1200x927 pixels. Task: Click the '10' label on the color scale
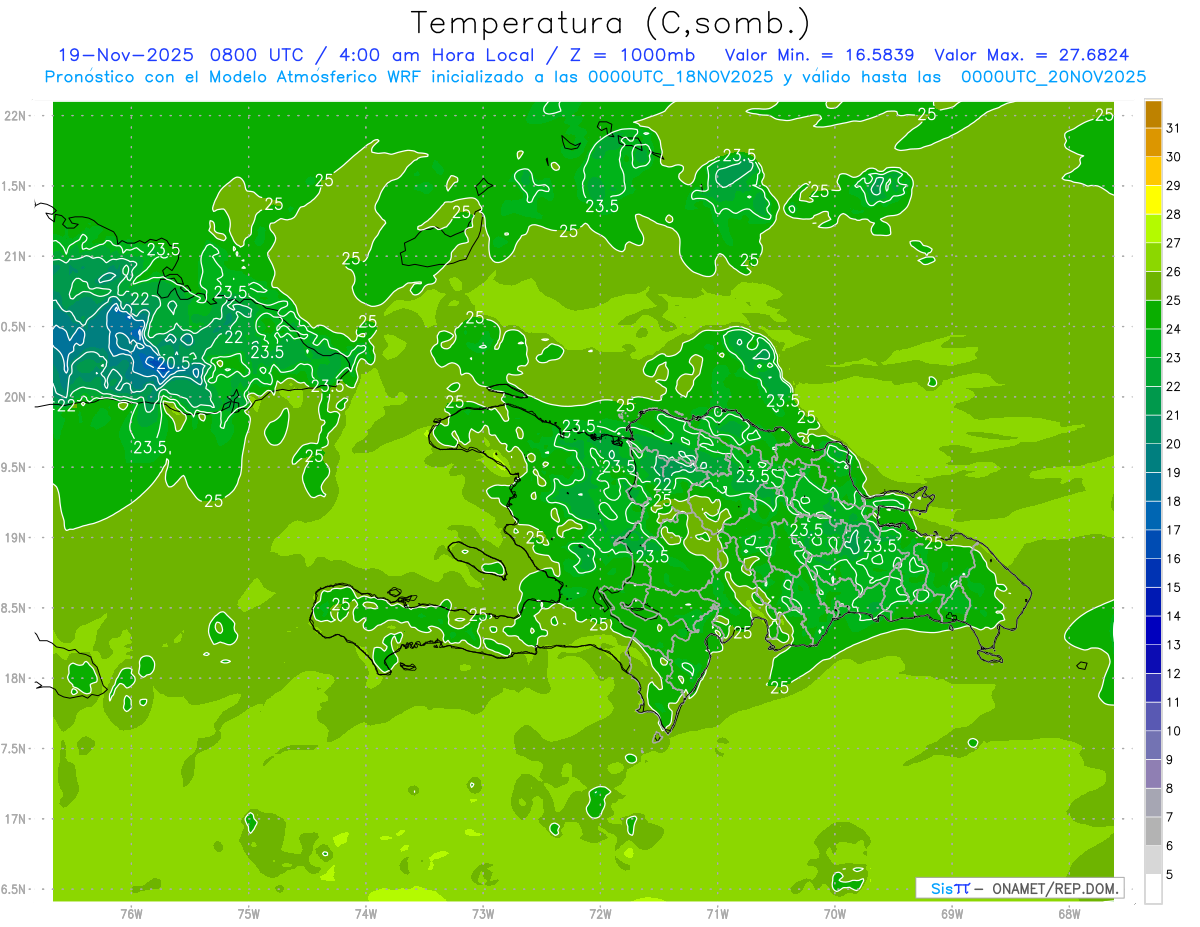click(x=1174, y=731)
